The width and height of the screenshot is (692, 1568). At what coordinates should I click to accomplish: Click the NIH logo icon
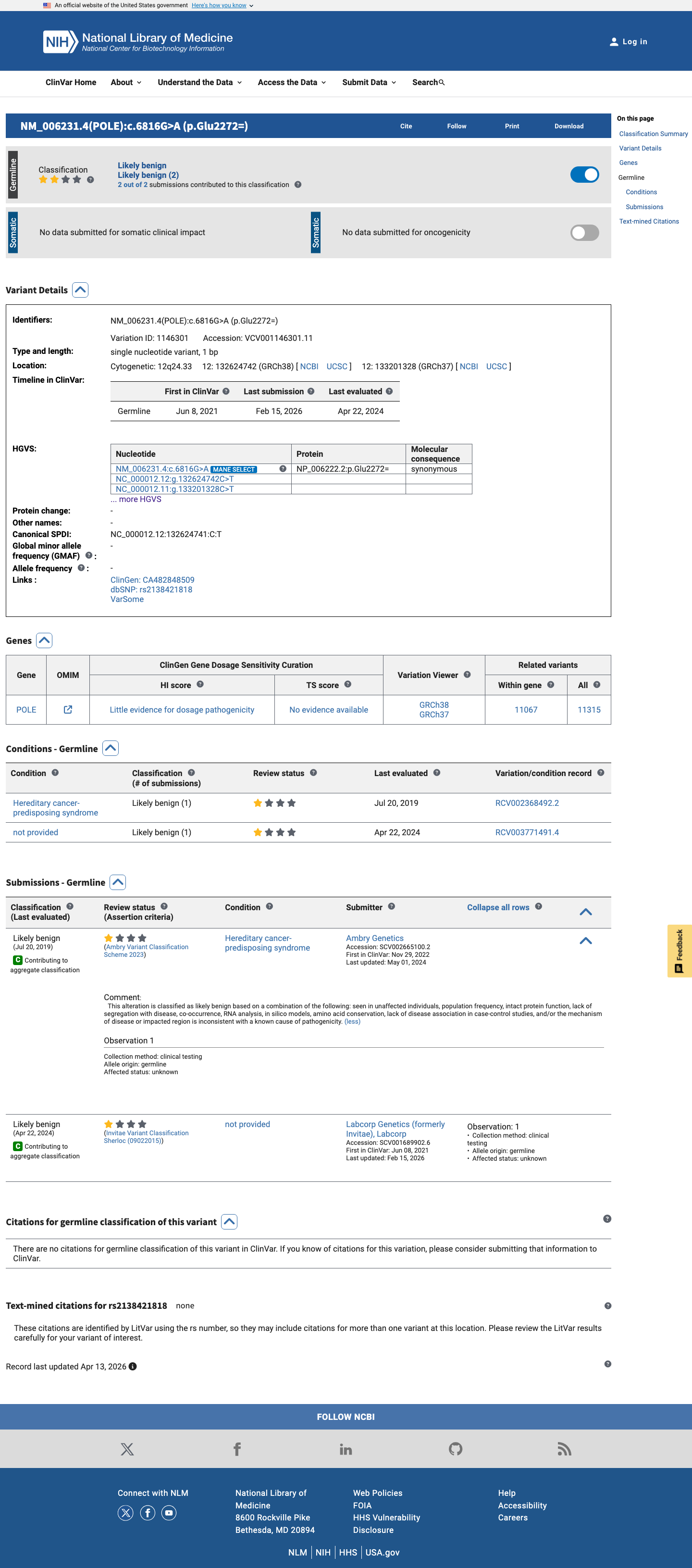(x=60, y=42)
